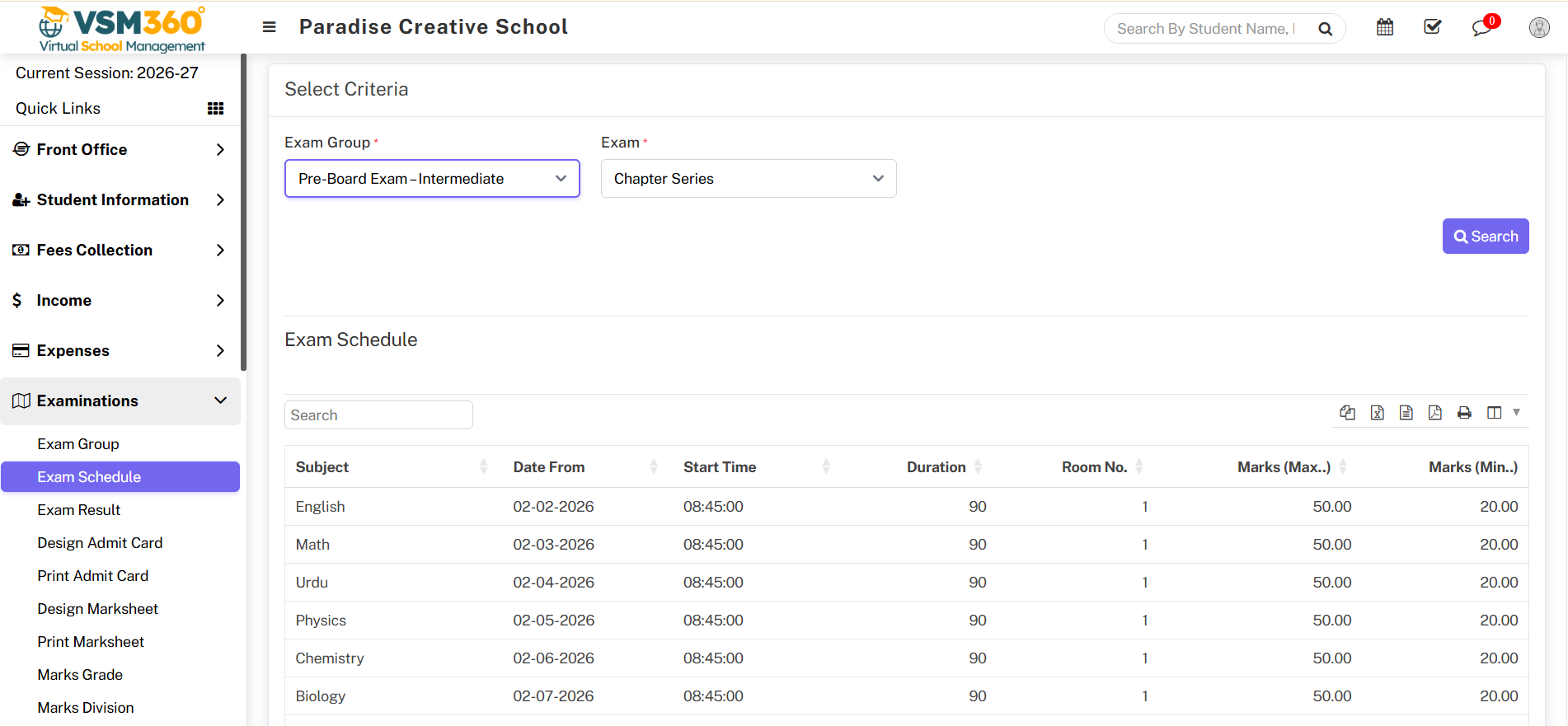The image size is (1568, 726).
Task: Click the purple Search button
Action: coord(1485,237)
